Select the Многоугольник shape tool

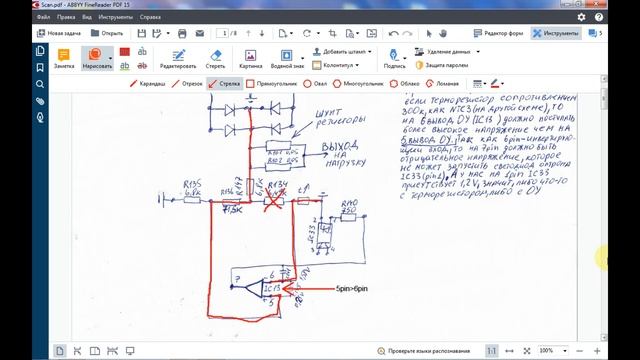point(358,84)
